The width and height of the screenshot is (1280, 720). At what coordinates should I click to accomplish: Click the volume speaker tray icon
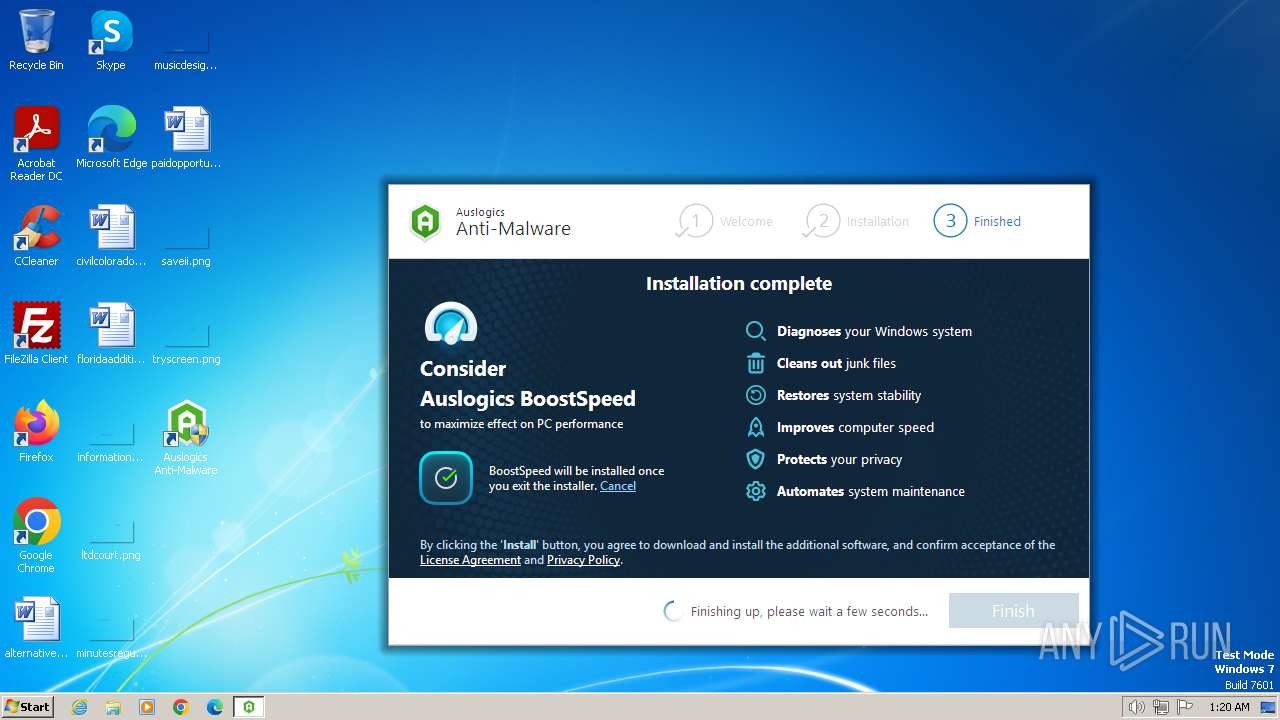1137,707
